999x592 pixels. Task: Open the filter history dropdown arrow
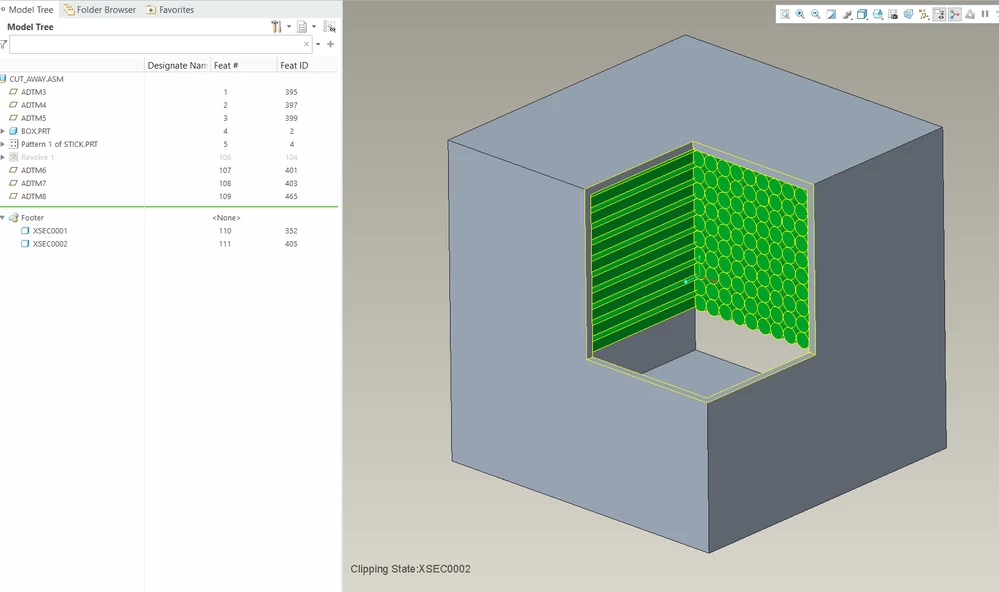click(318, 44)
